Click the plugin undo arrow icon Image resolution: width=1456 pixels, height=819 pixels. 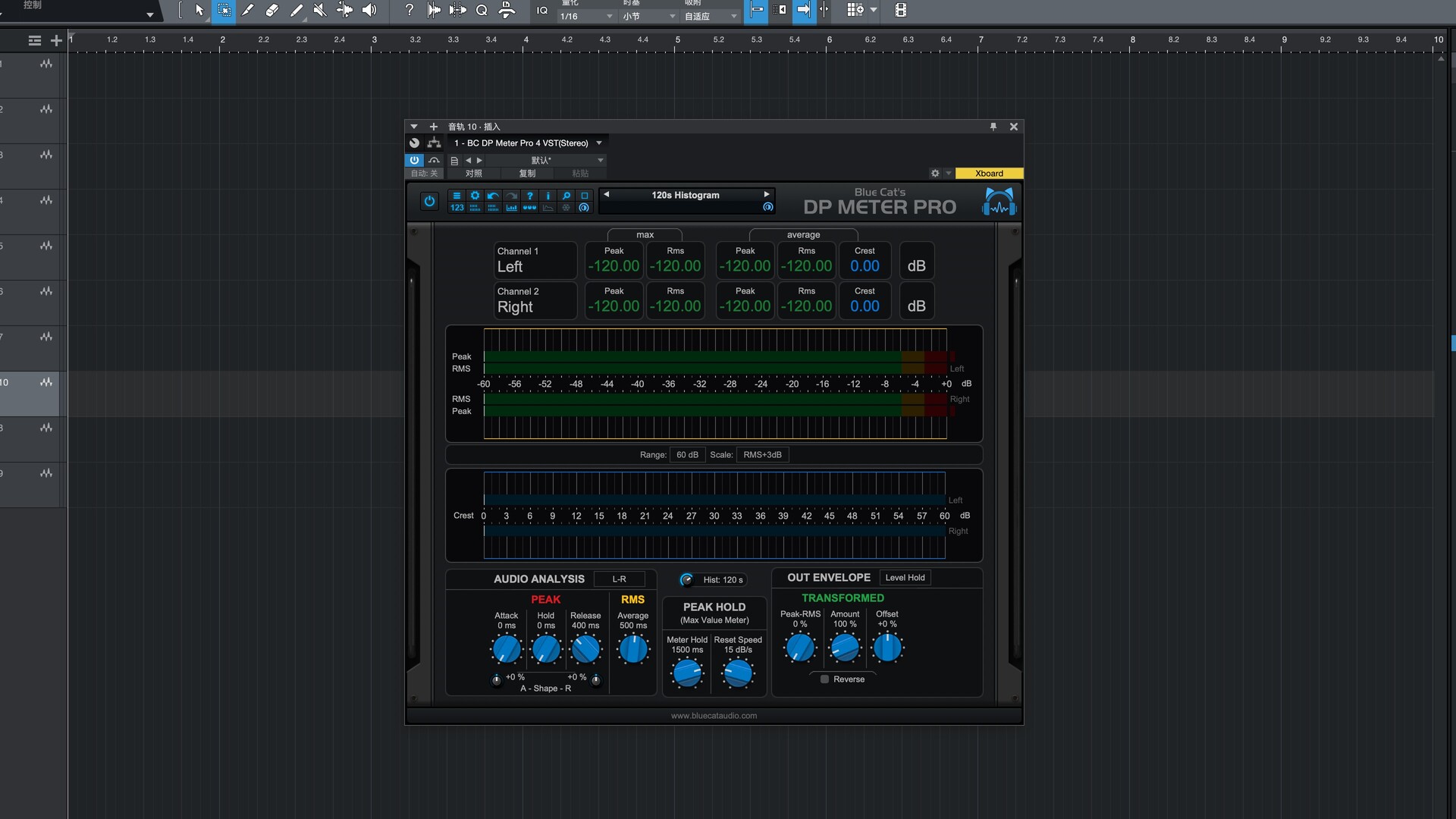point(493,196)
